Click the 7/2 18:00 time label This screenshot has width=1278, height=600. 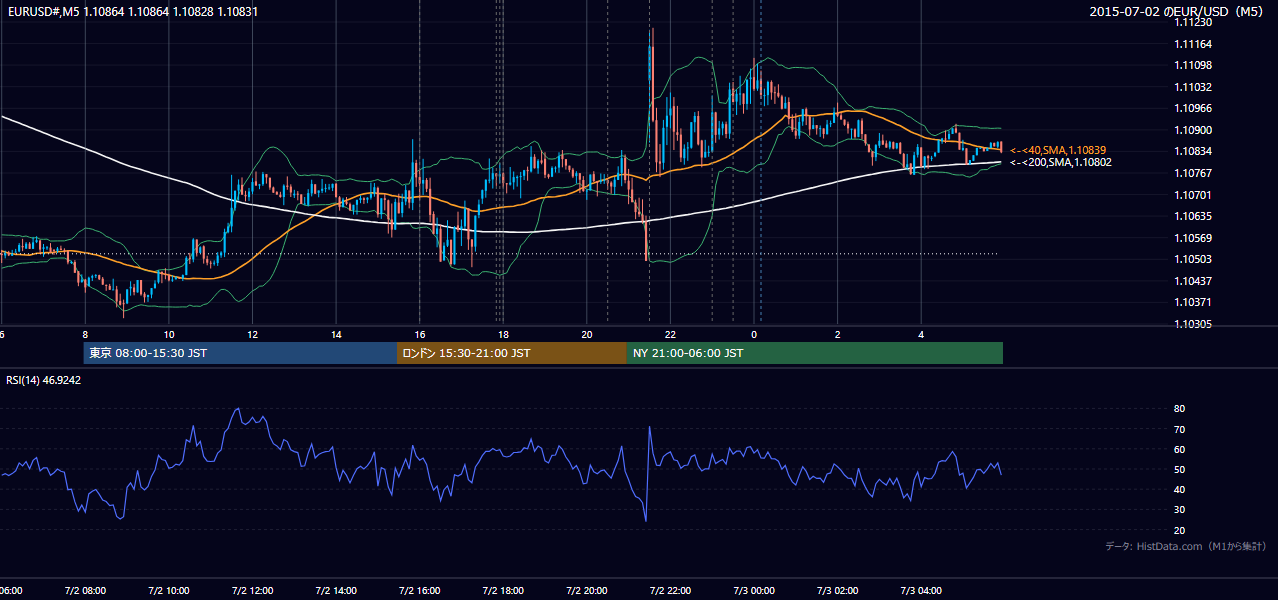[x=503, y=591]
